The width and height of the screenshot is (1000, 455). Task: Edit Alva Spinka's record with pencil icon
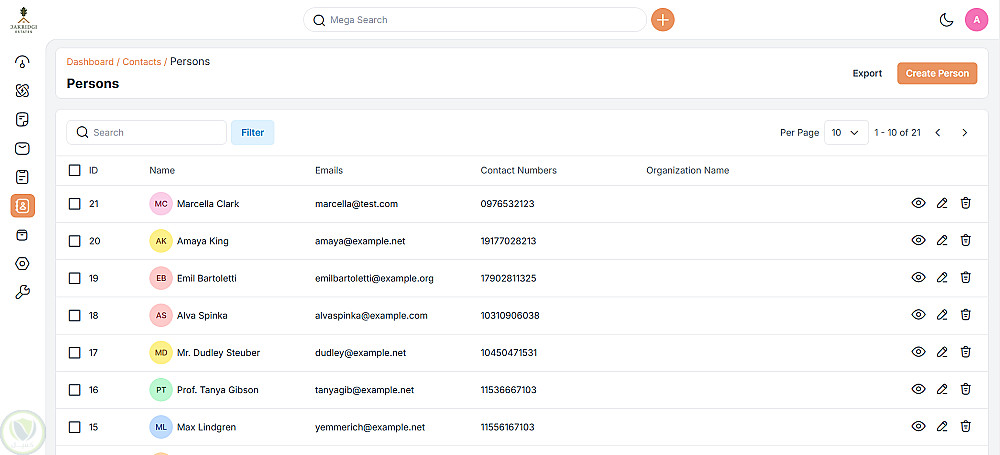[x=942, y=315]
